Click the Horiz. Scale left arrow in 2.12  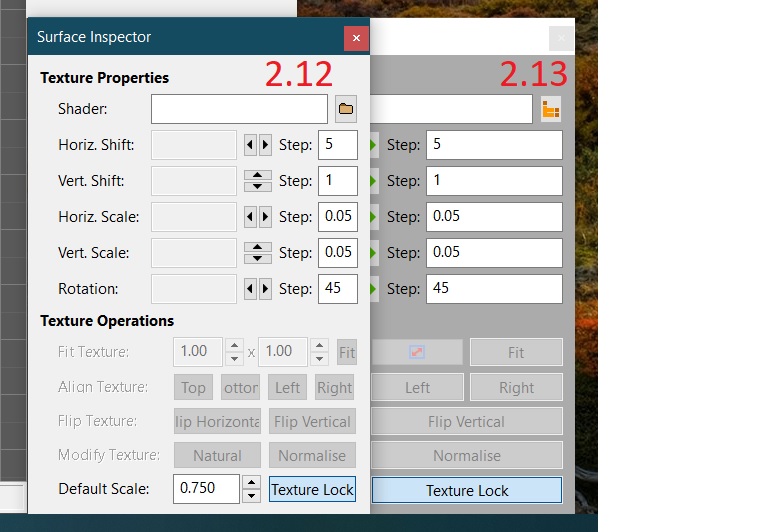click(251, 217)
